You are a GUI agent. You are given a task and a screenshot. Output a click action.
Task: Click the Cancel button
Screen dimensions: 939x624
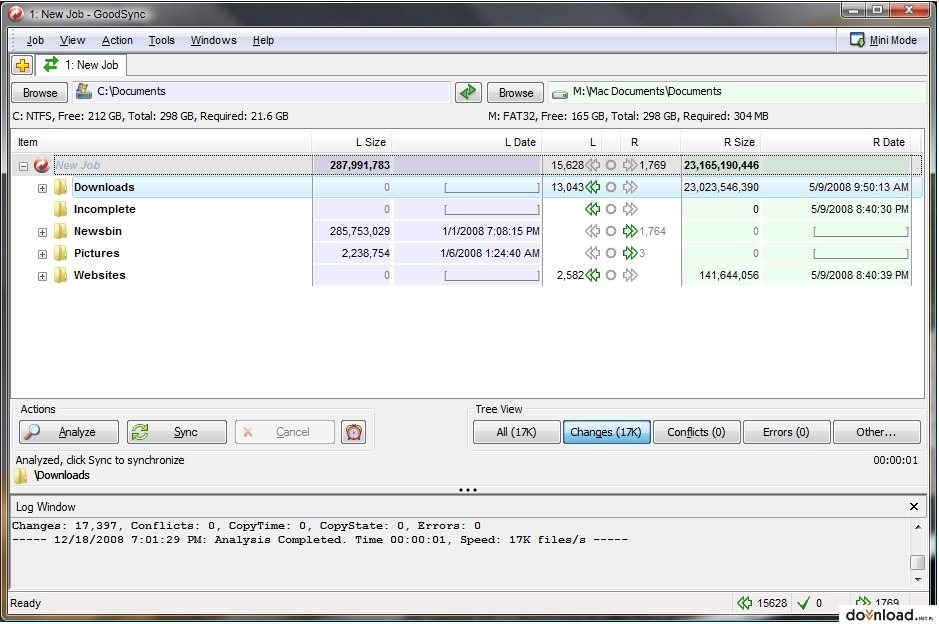pos(284,432)
